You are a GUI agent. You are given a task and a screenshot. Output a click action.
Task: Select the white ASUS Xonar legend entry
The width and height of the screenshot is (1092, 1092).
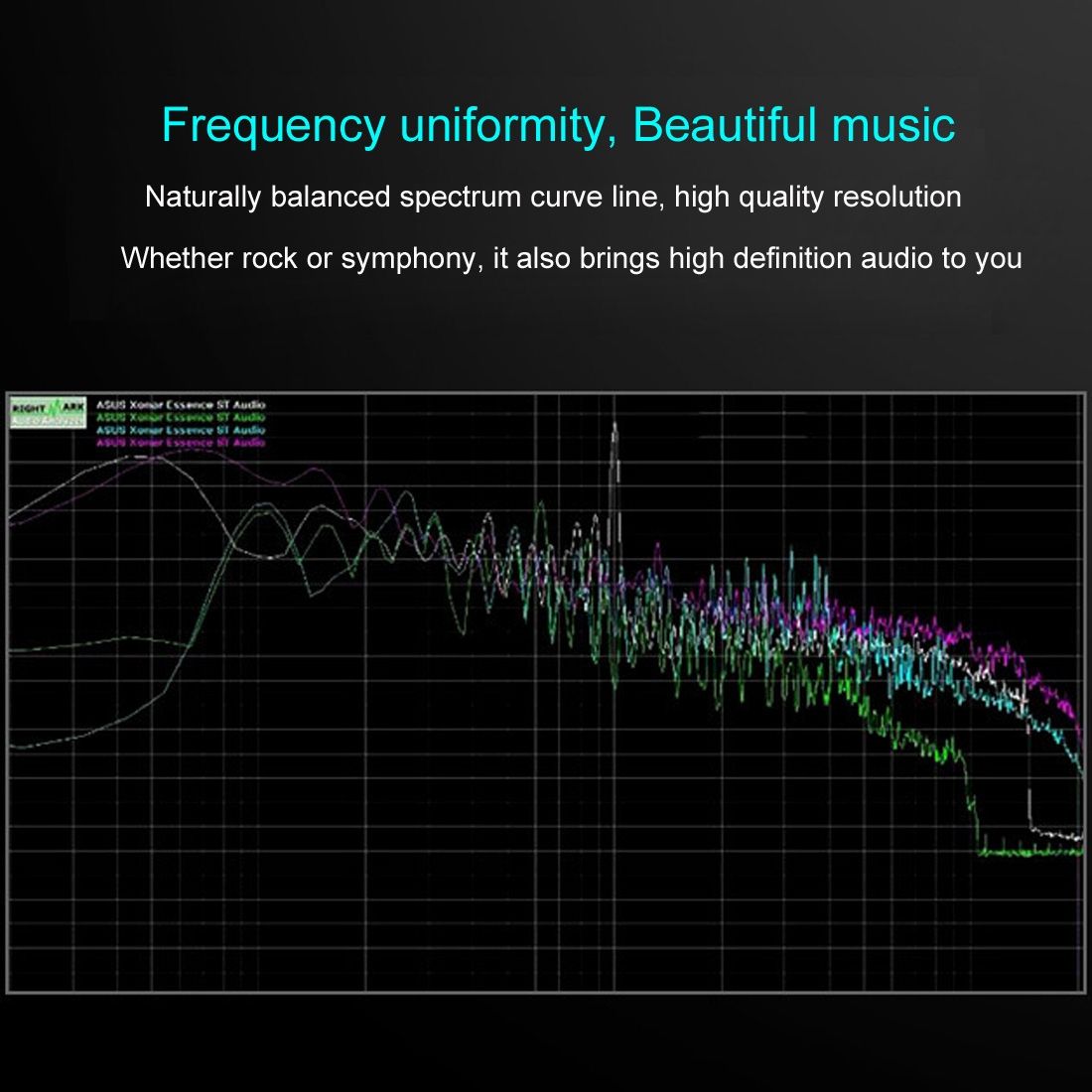[x=181, y=405]
